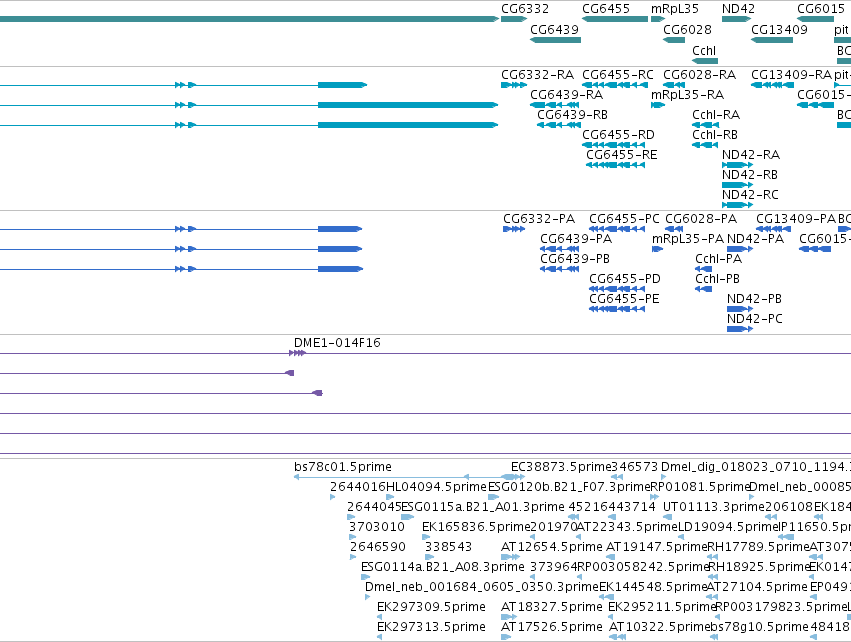Click CDS mRpL35-PA arrow

point(657,249)
